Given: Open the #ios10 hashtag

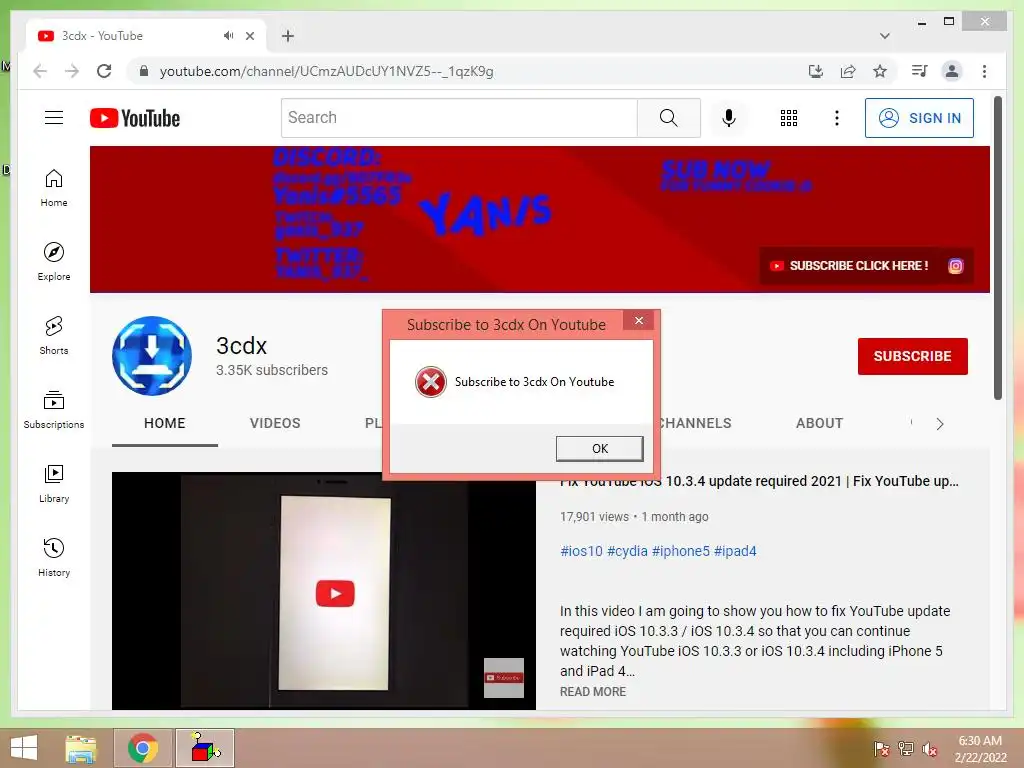Looking at the screenshot, I should click(581, 551).
